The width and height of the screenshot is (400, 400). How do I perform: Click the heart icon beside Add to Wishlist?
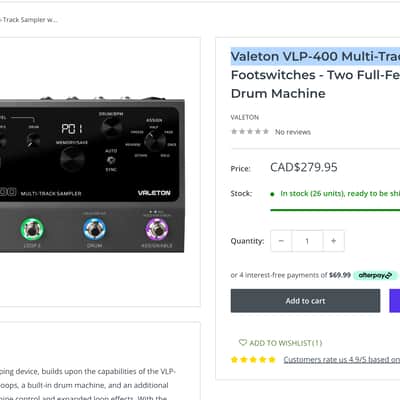pyautogui.click(x=243, y=342)
